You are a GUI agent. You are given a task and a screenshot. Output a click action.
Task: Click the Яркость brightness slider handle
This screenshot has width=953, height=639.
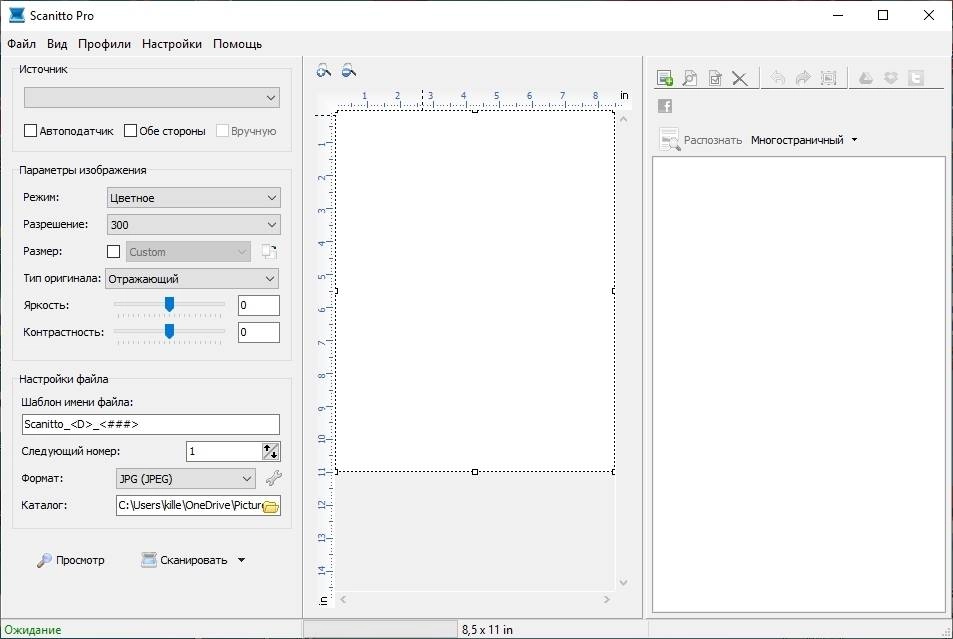point(170,304)
